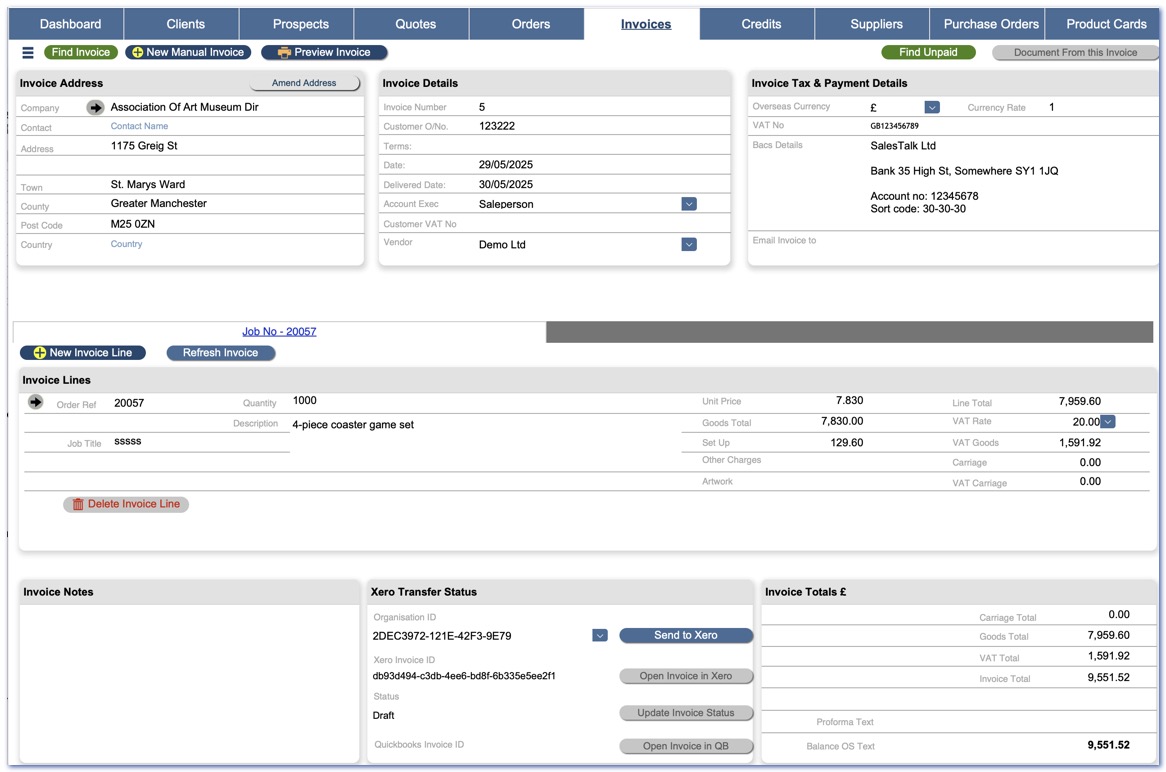
Task: Open the Job No - 20057 link
Action: click(x=279, y=331)
